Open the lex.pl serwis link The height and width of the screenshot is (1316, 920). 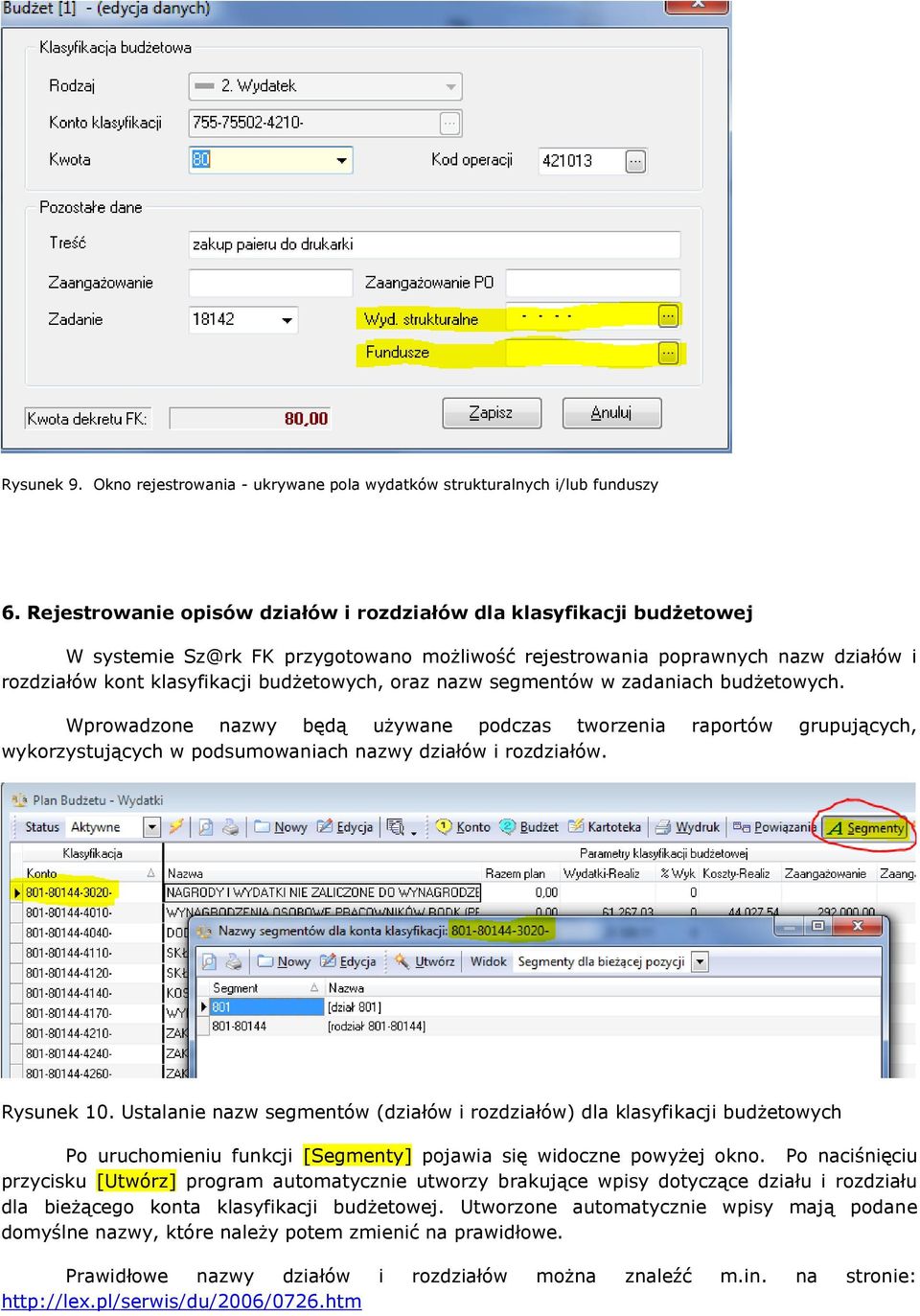coord(182,1302)
